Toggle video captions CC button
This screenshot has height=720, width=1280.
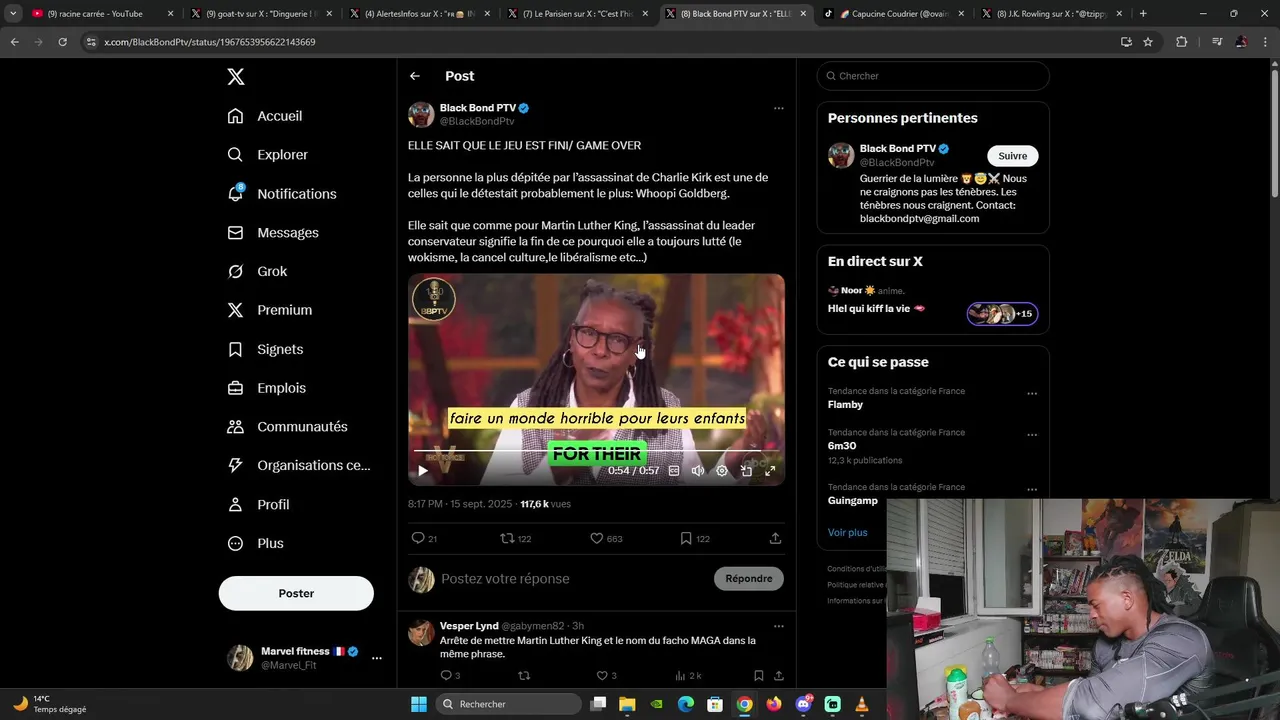click(x=674, y=470)
